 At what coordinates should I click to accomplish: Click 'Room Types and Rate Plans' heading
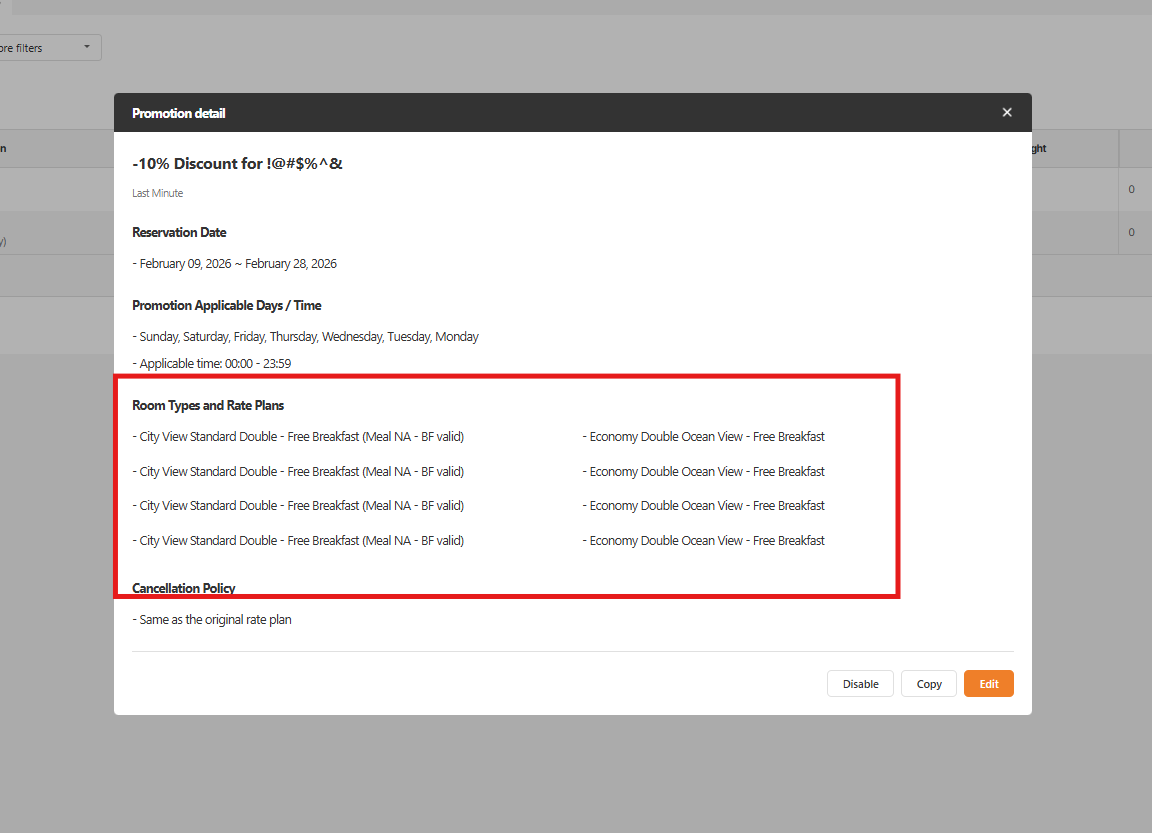[x=208, y=405]
